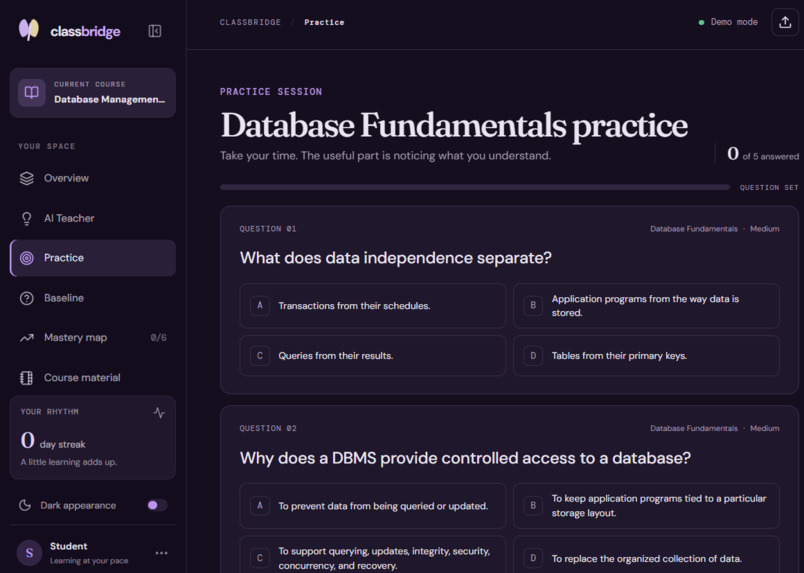Image resolution: width=804 pixels, height=573 pixels.
Task: Select answer C: Queries from their results
Action: 373,355
